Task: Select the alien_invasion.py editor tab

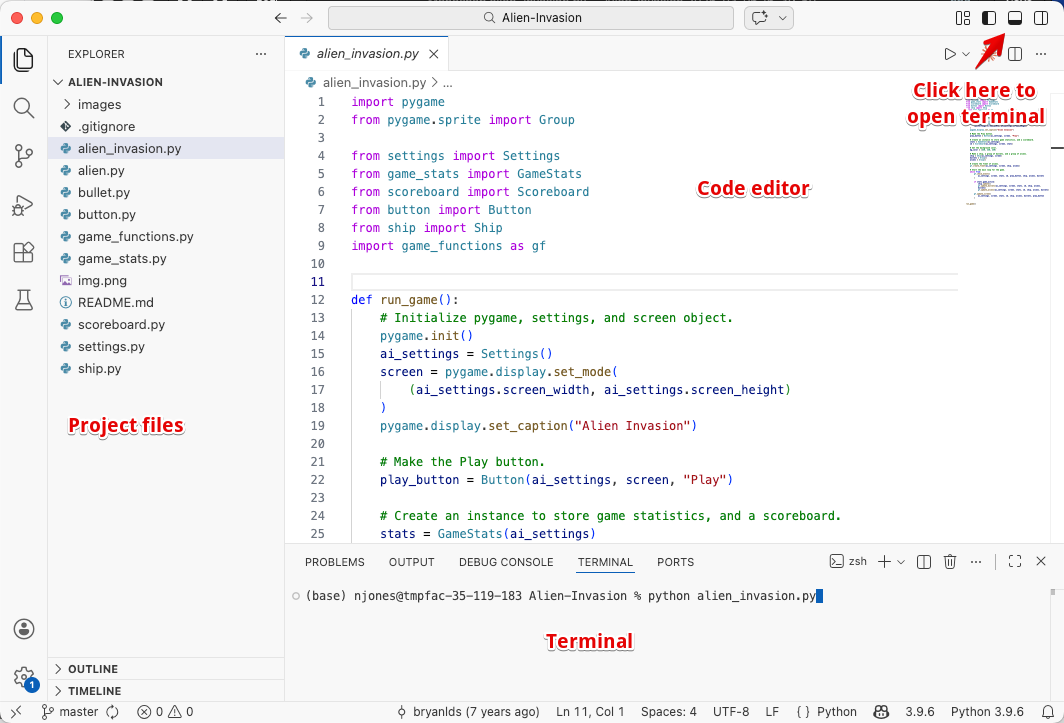Action: coord(367,54)
